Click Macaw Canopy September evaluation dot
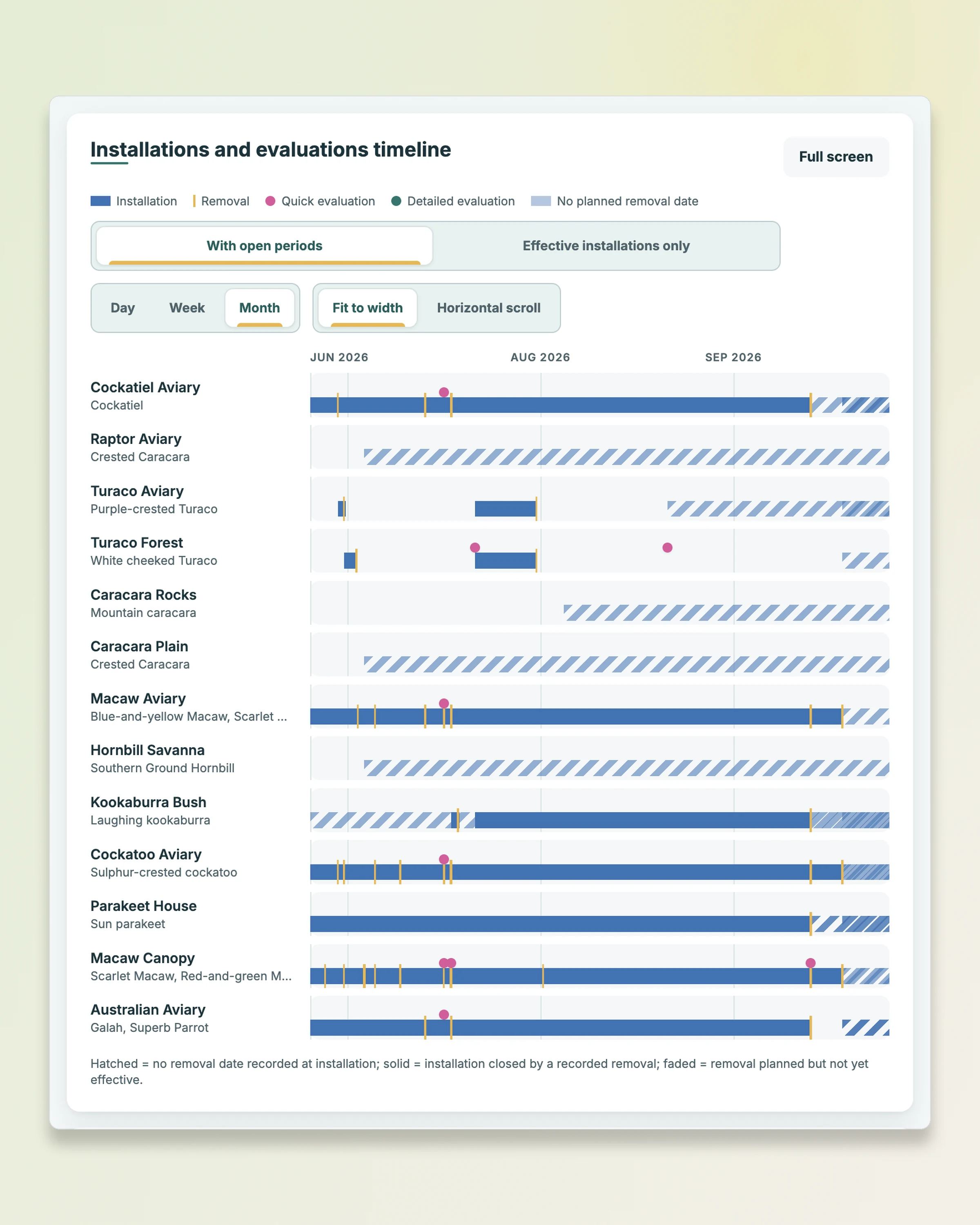Screen dimensions: 980x1225 click(x=811, y=963)
